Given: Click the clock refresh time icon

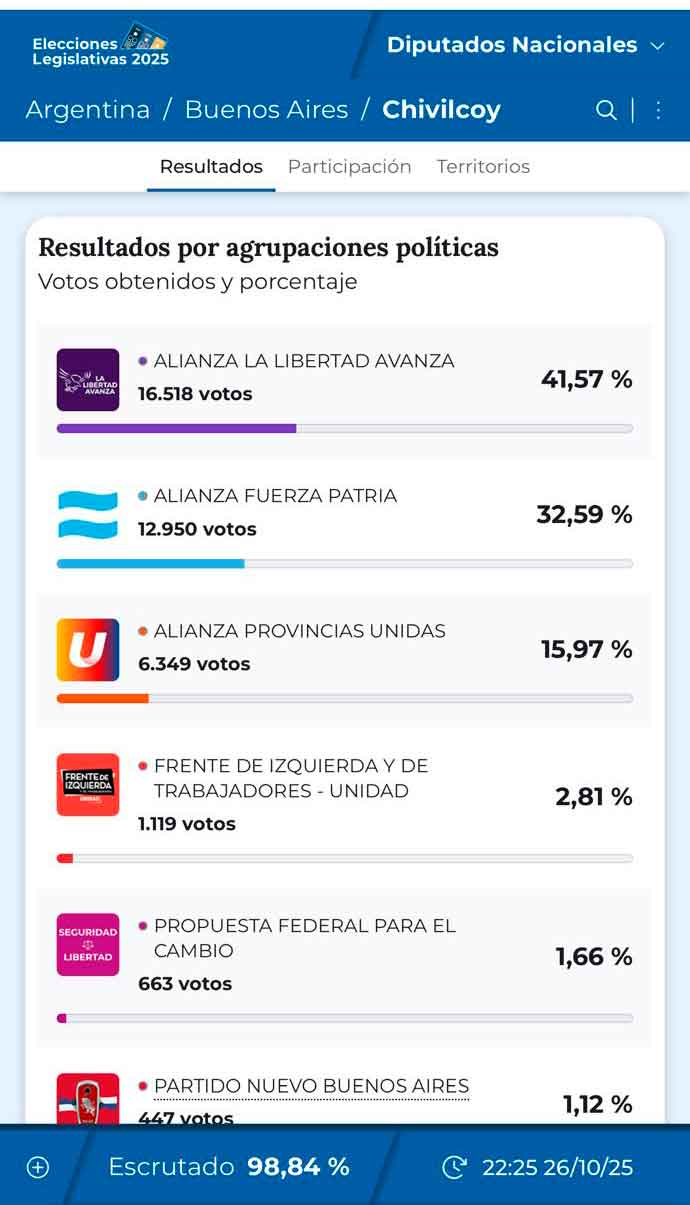Looking at the screenshot, I should pyautogui.click(x=454, y=1167).
